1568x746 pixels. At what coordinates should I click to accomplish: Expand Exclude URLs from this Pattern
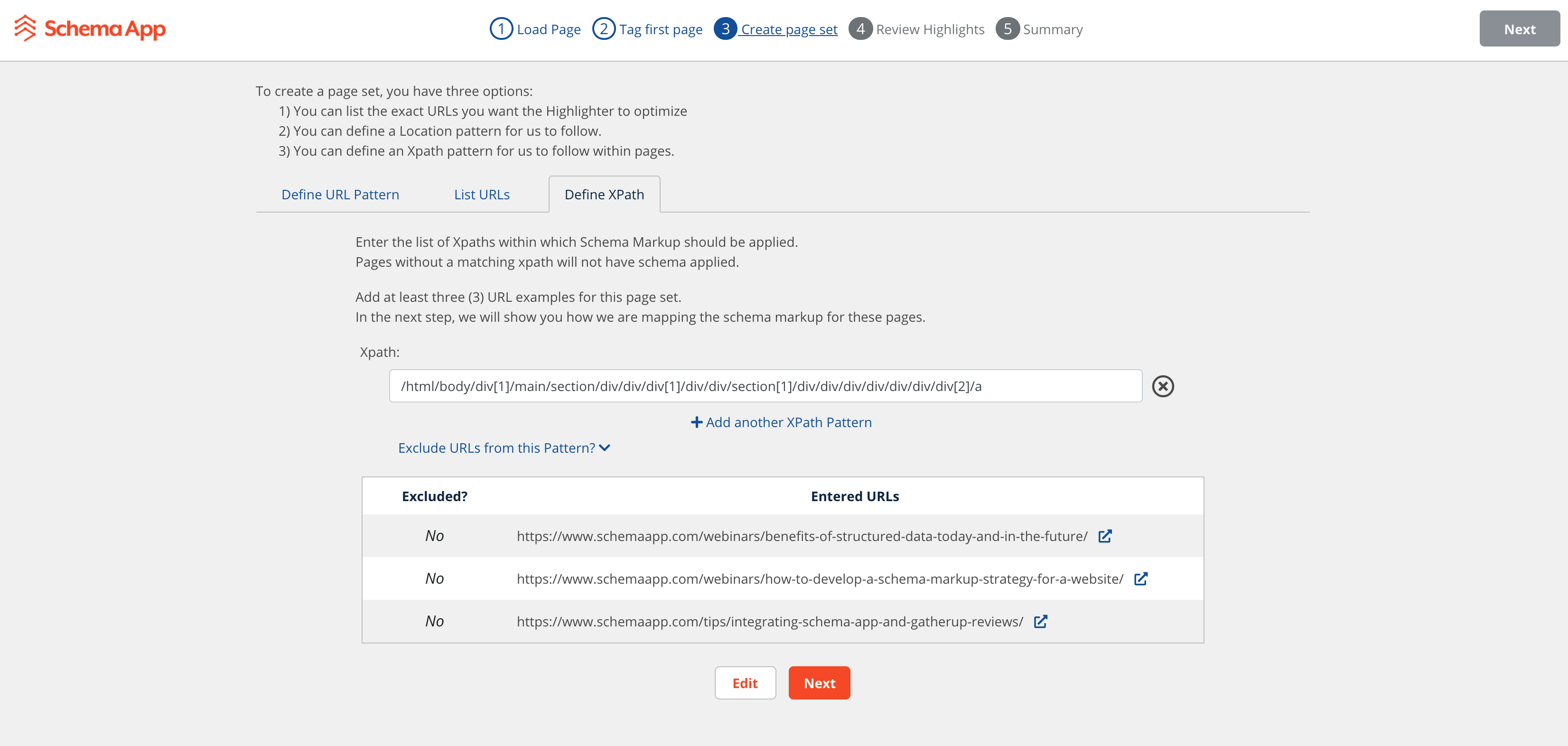tap(504, 448)
